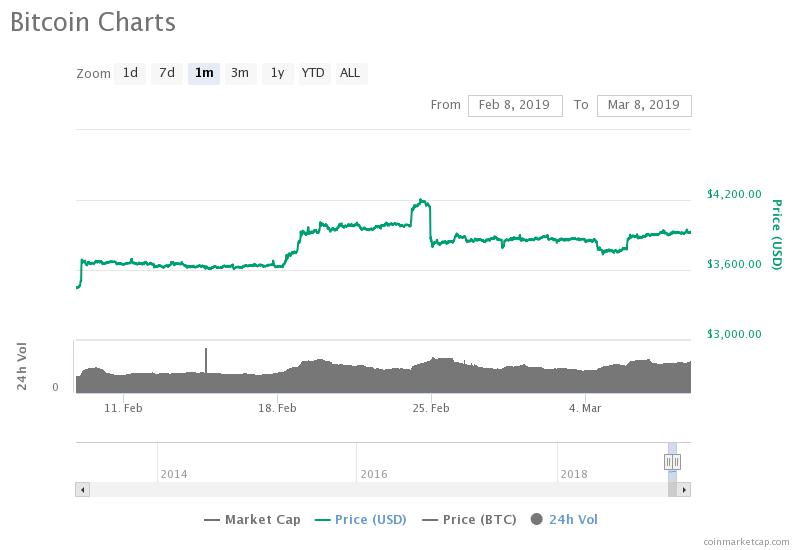Switch zoom to 3m
The image size is (800, 550).
click(x=240, y=73)
